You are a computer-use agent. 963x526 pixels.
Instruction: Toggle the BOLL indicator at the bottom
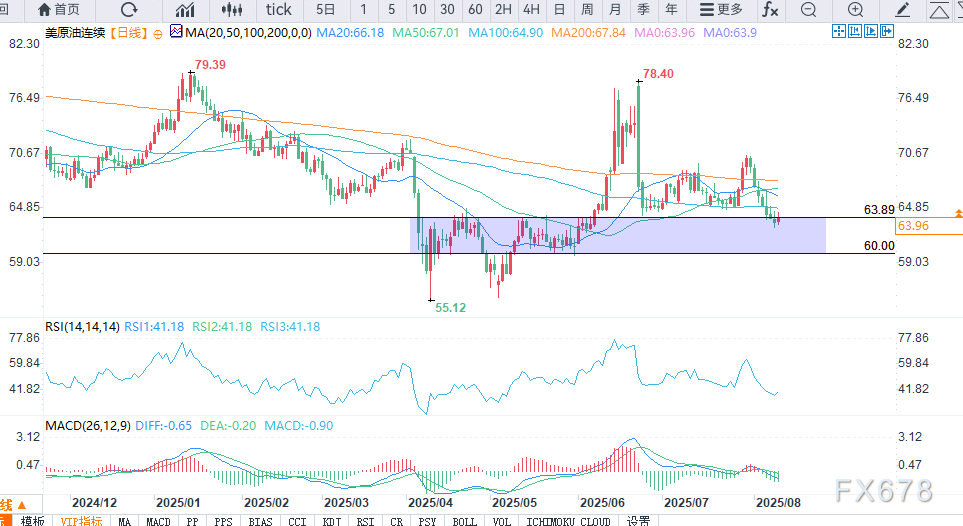coord(464,521)
